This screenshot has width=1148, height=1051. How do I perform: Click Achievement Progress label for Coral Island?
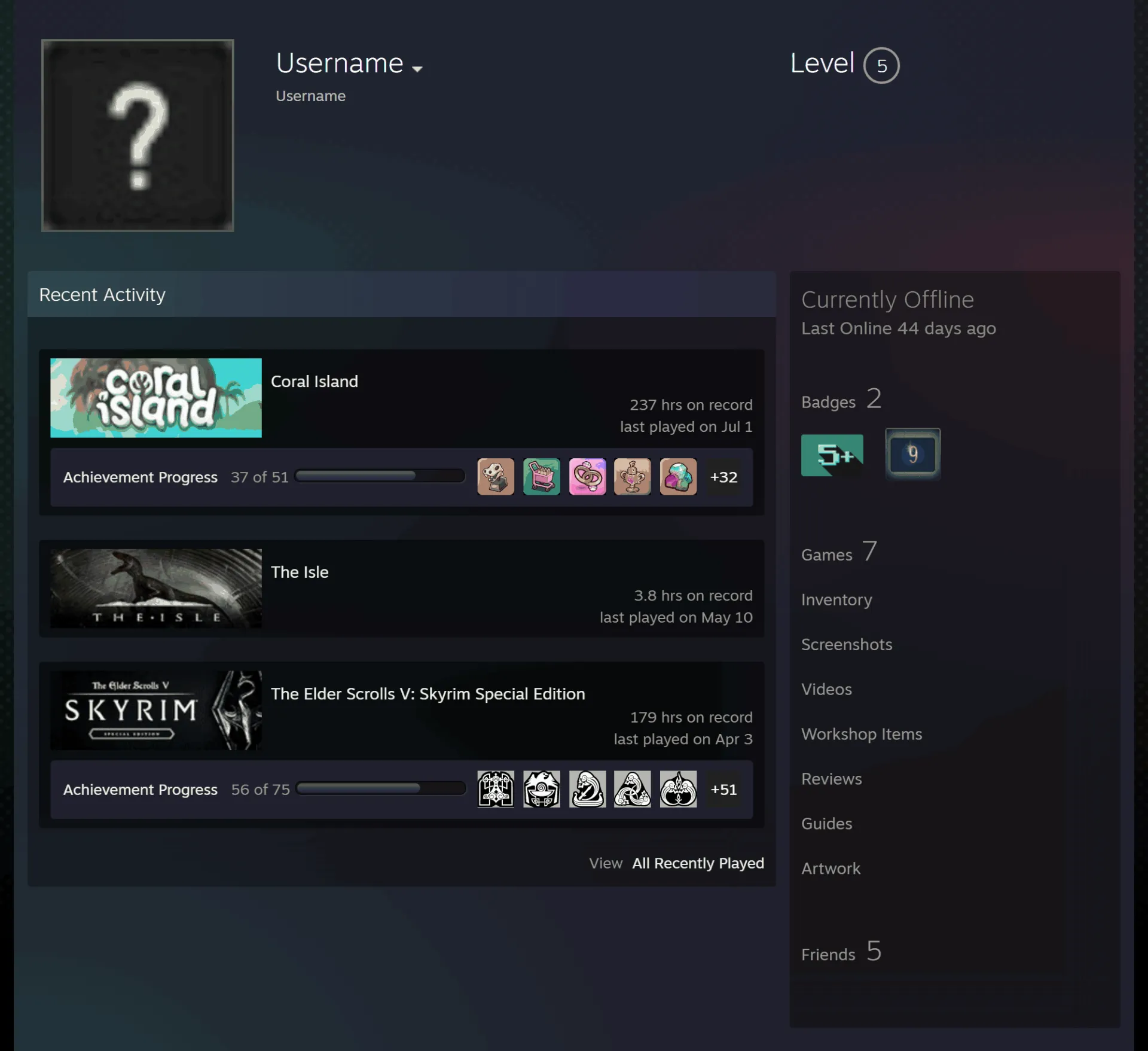point(141,477)
